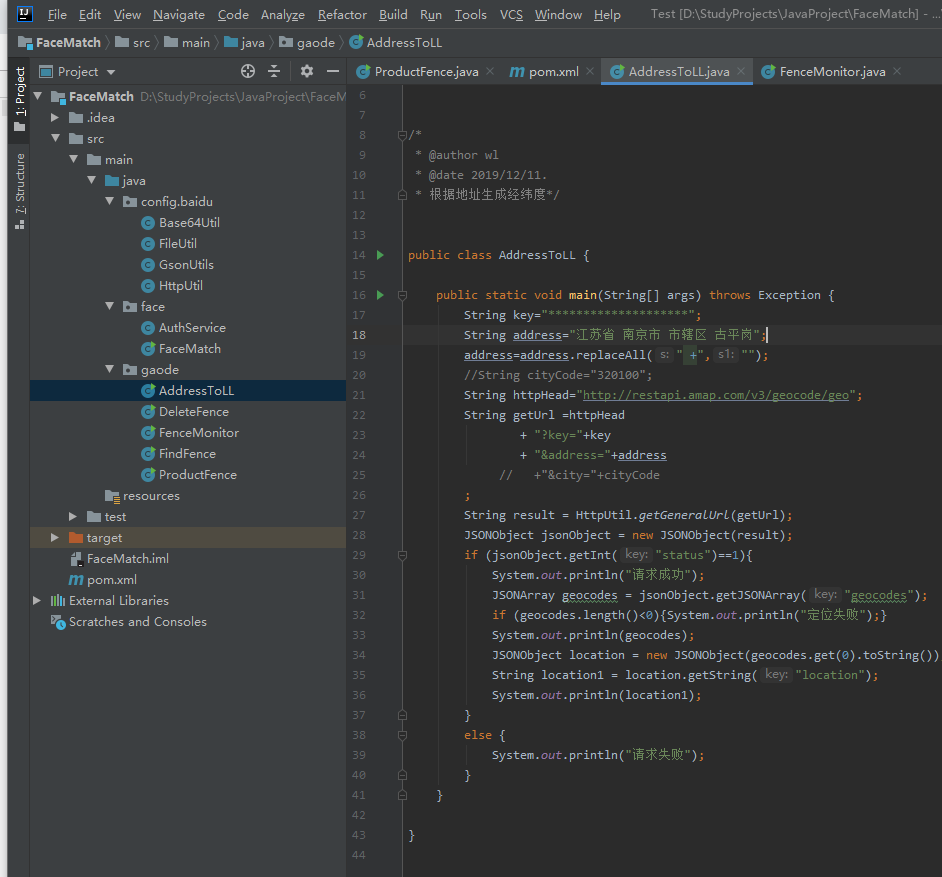
Task: Select Base64Util class in tree
Action: (189, 223)
